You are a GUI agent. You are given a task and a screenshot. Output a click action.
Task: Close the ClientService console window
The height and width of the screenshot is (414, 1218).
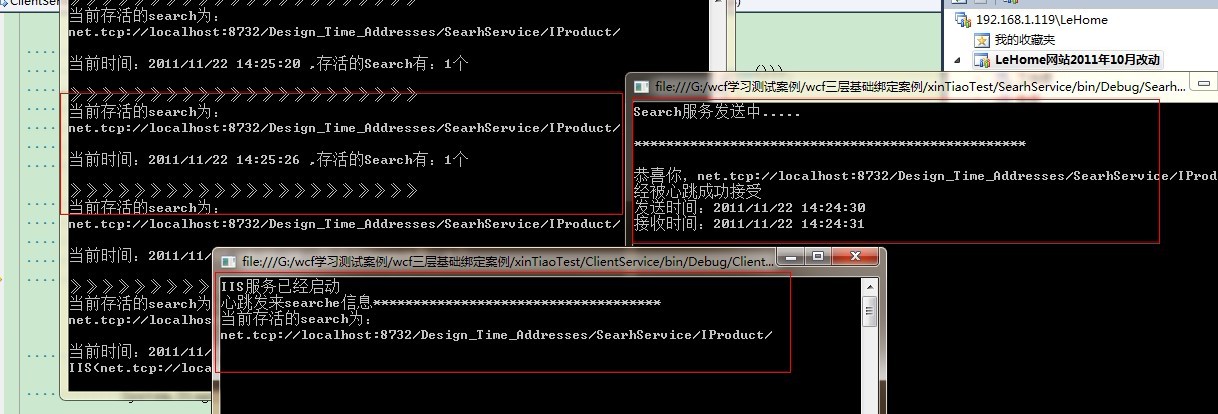coord(853,258)
